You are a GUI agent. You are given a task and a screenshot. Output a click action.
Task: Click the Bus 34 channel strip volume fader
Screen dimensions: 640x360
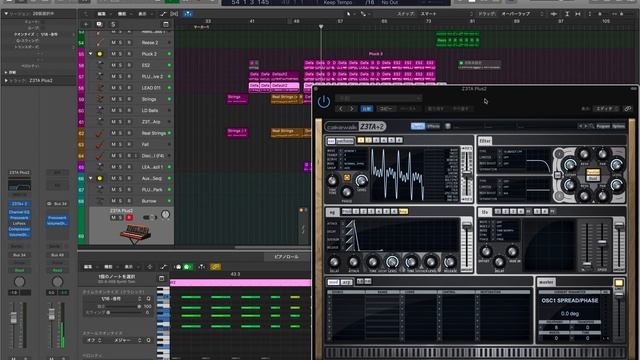pos(51,314)
